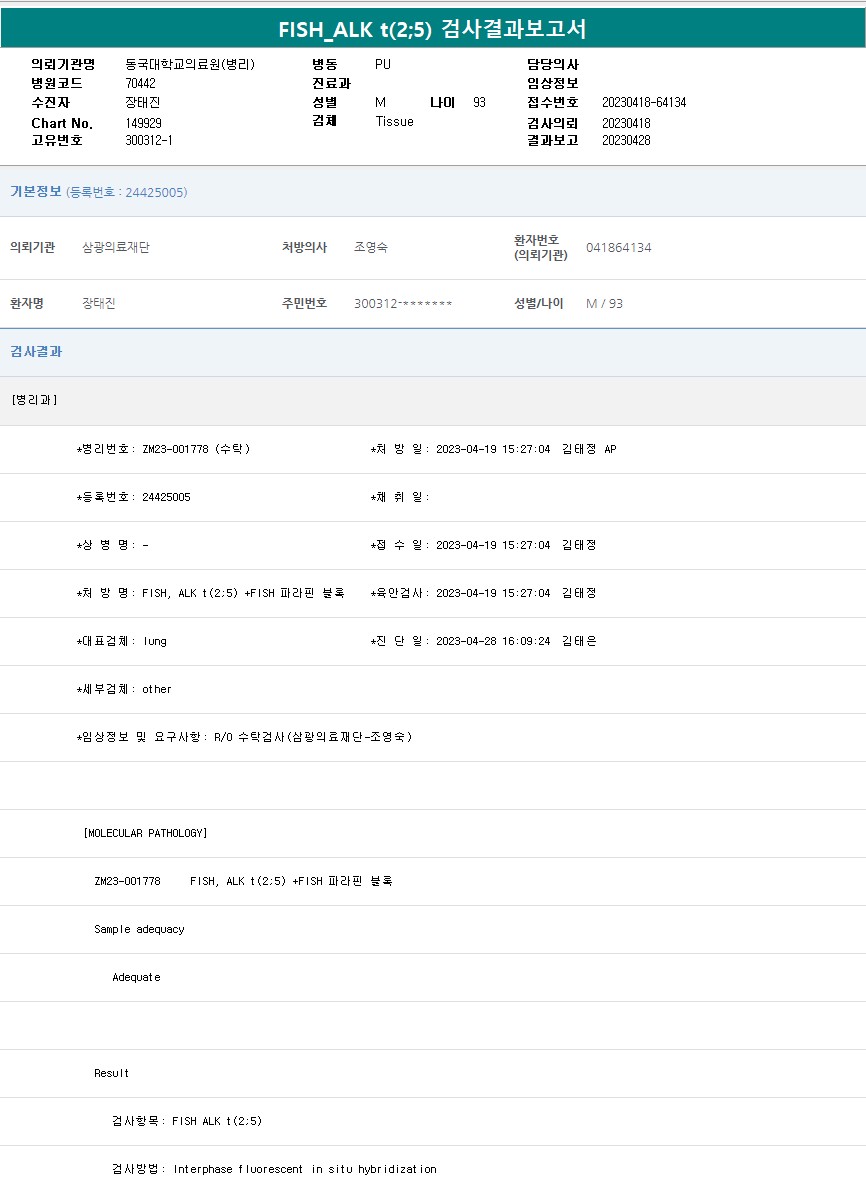Click the 검사방법 Interphase fluorescent in situ hybridization line
This screenshot has height=1192, width=866.
point(274,1169)
